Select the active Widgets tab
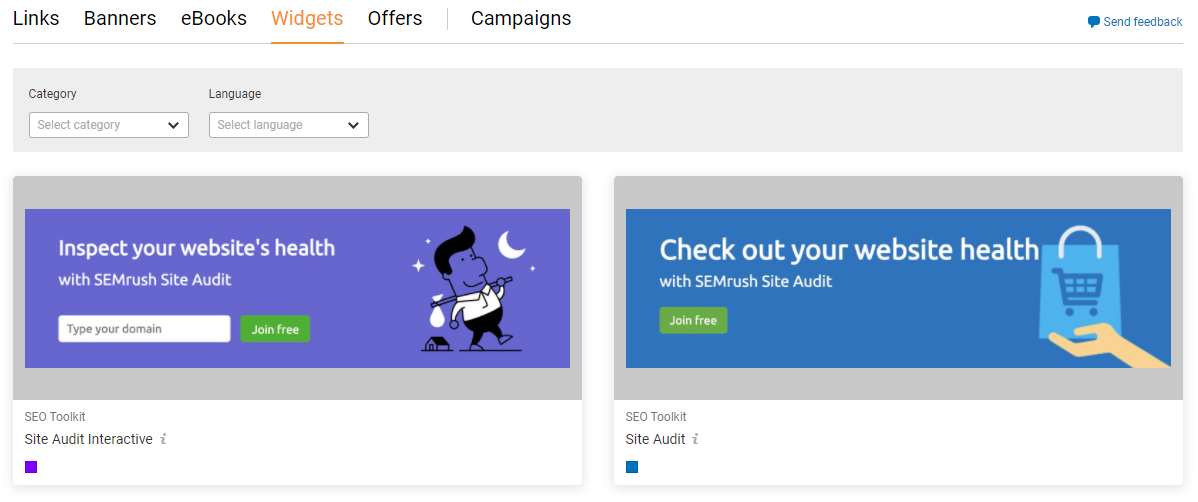This screenshot has height=502, width=1198. (x=307, y=18)
